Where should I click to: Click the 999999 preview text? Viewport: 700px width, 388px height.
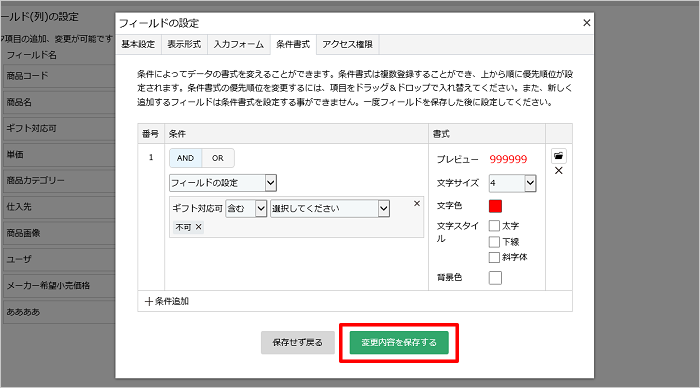coord(508,159)
